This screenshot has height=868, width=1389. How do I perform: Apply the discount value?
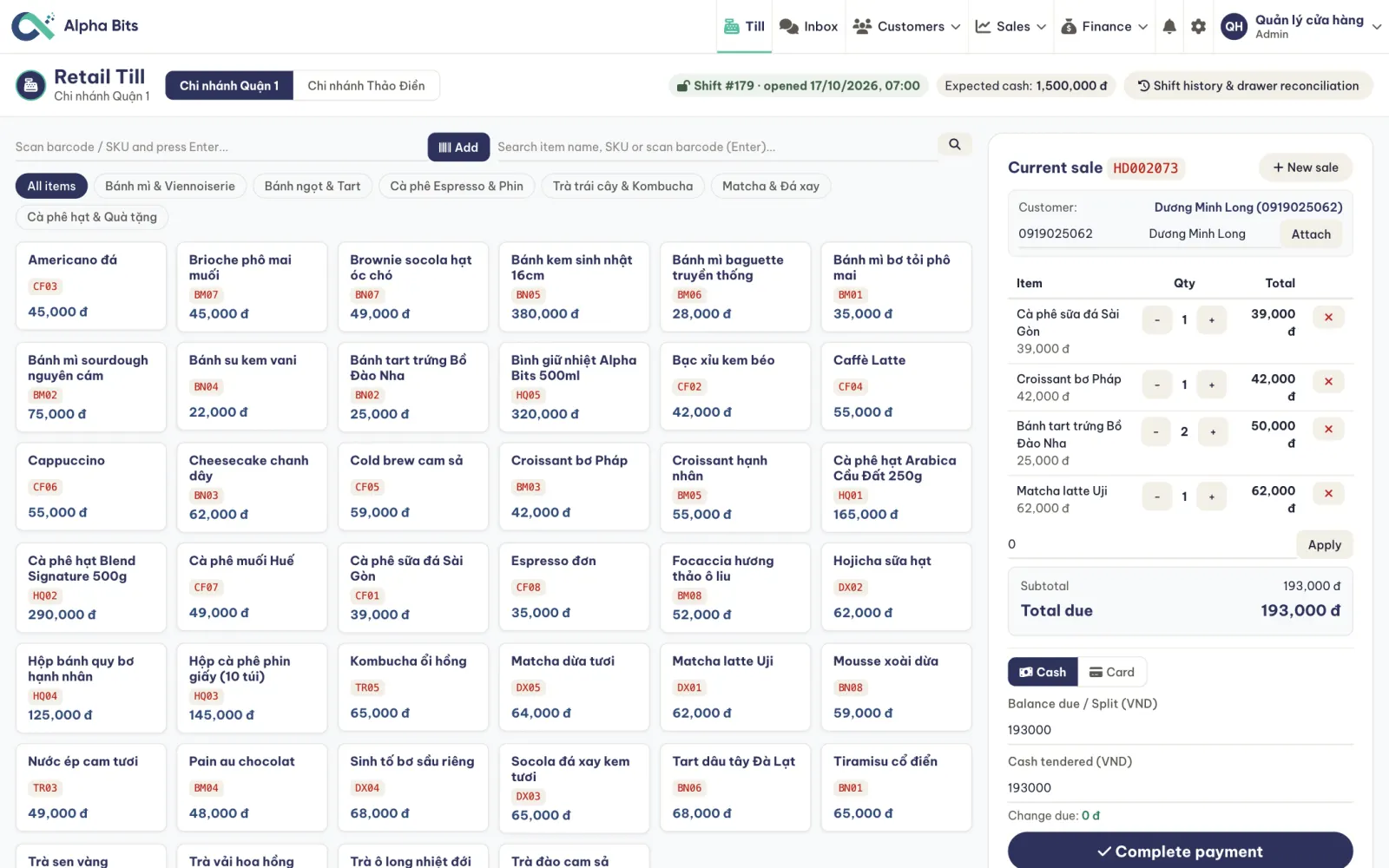point(1325,544)
